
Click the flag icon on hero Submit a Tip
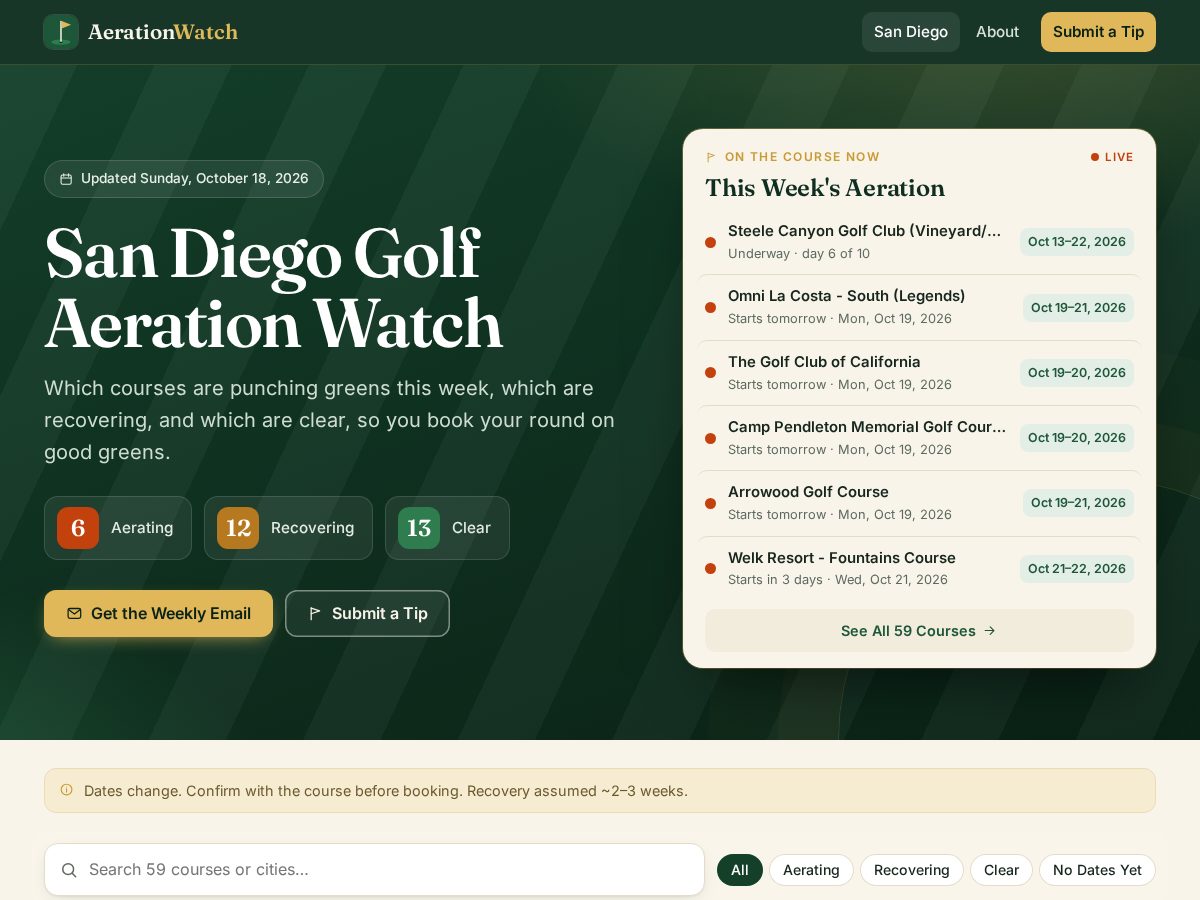(315, 613)
